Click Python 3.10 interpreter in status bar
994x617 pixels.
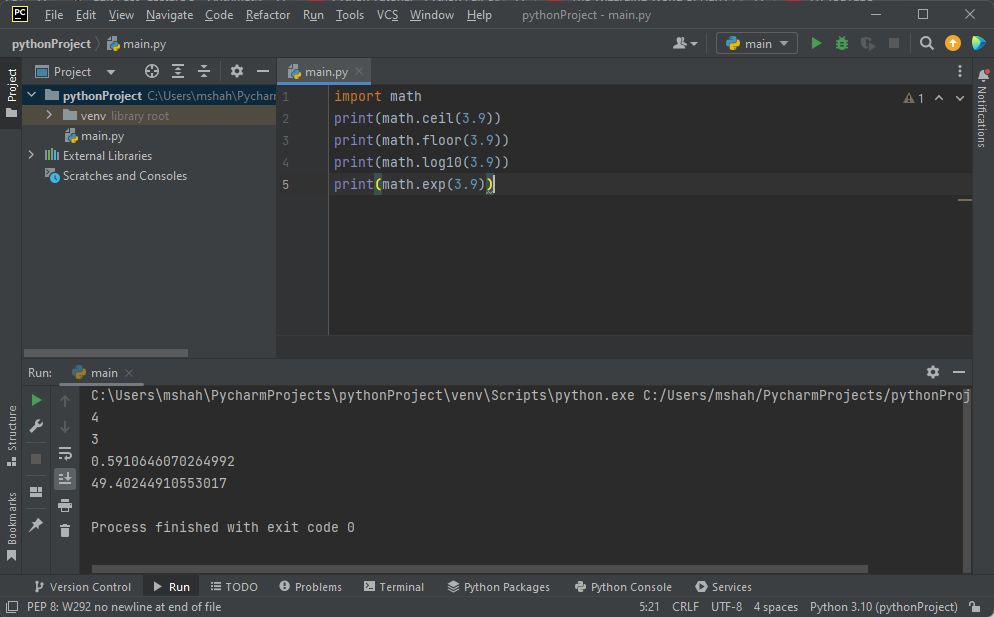point(883,607)
